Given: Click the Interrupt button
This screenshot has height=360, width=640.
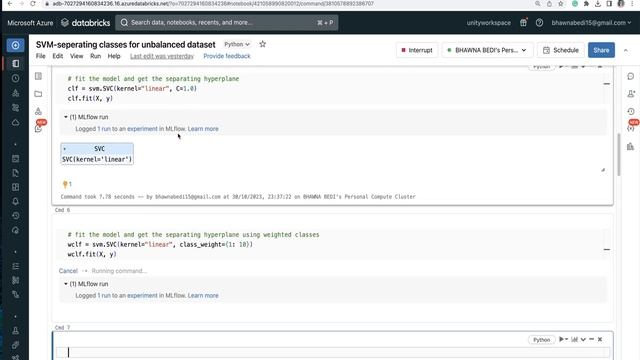Looking at the screenshot, I should [417, 50].
